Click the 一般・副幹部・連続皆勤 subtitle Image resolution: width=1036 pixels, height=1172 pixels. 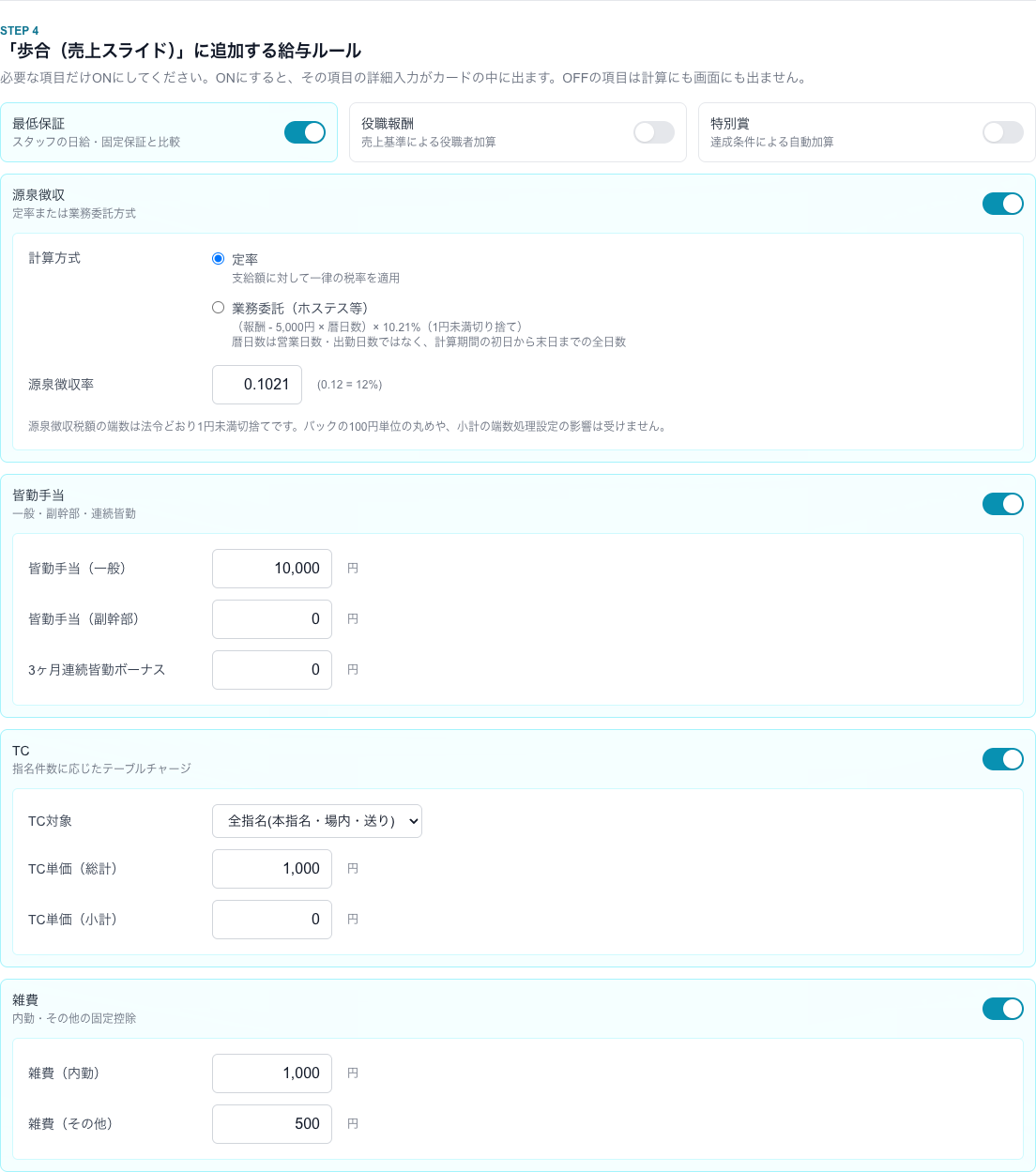[x=74, y=513]
